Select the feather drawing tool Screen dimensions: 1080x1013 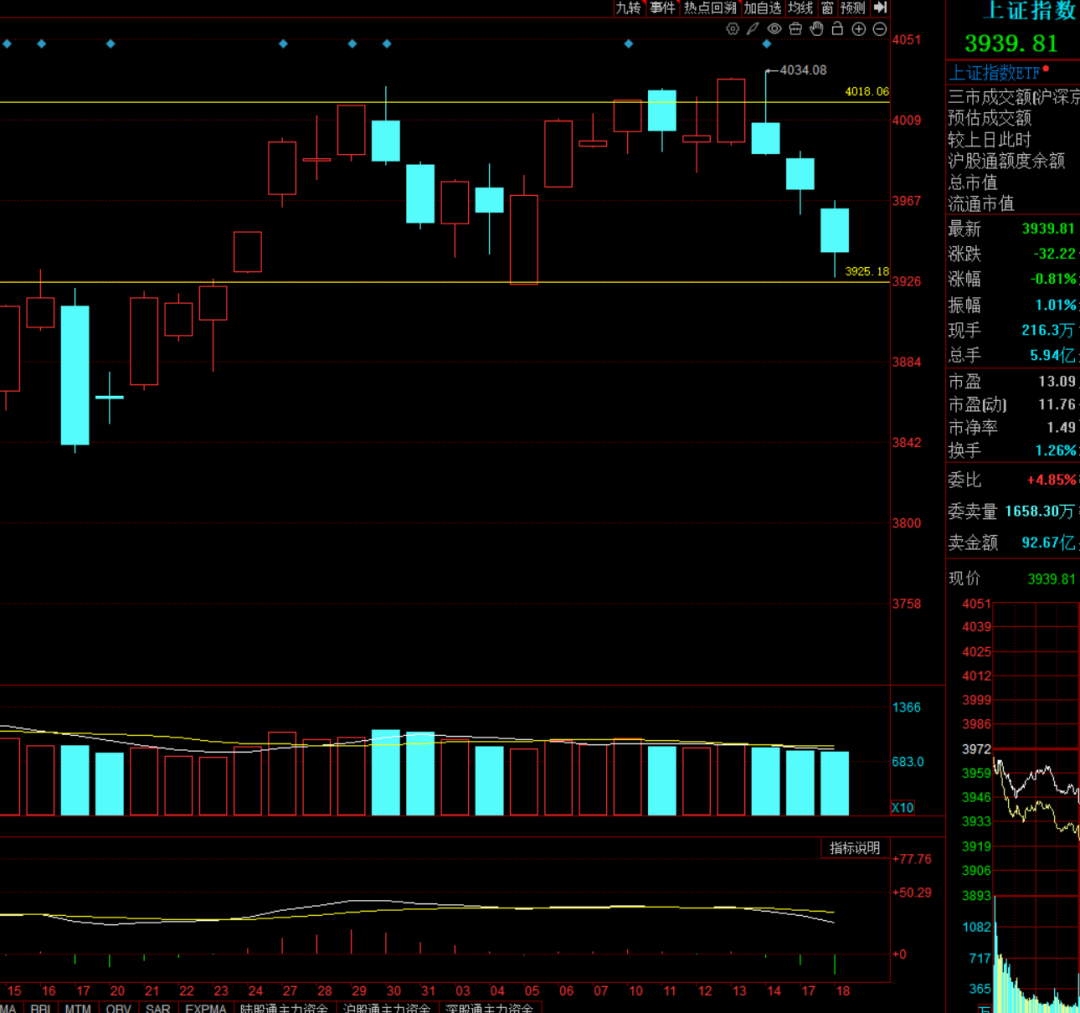pyautogui.click(x=753, y=29)
